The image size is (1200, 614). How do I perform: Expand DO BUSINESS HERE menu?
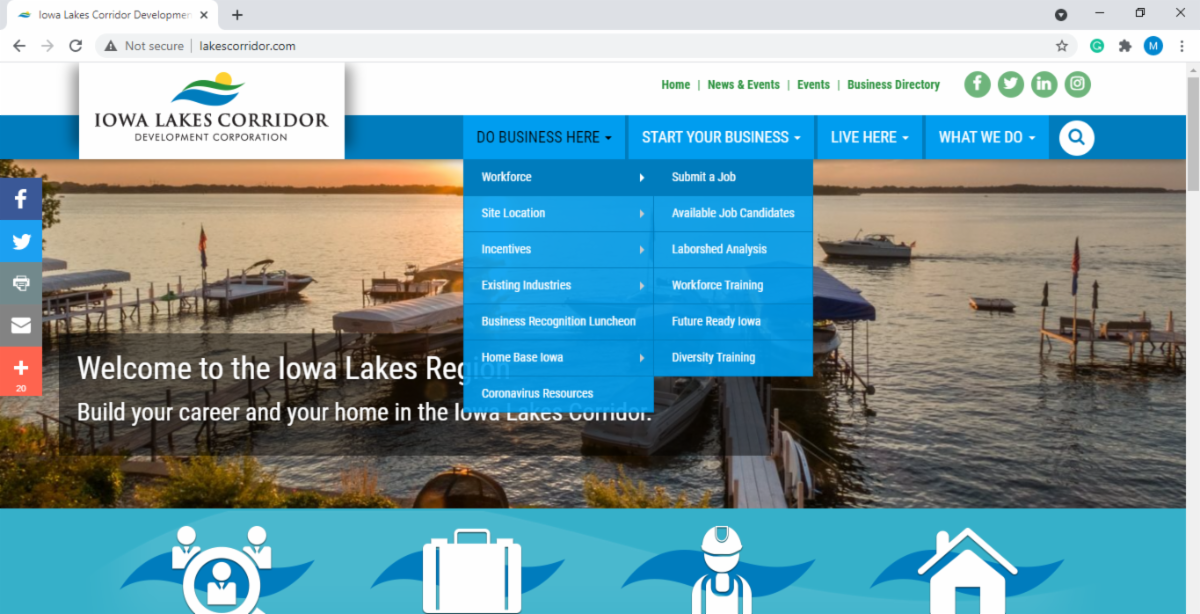point(545,137)
